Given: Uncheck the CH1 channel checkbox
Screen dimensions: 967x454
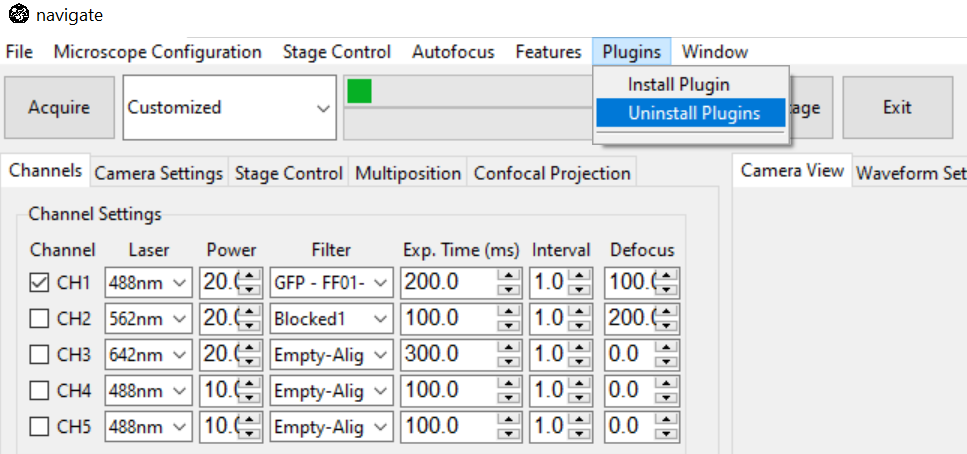Looking at the screenshot, I should tap(39, 283).
